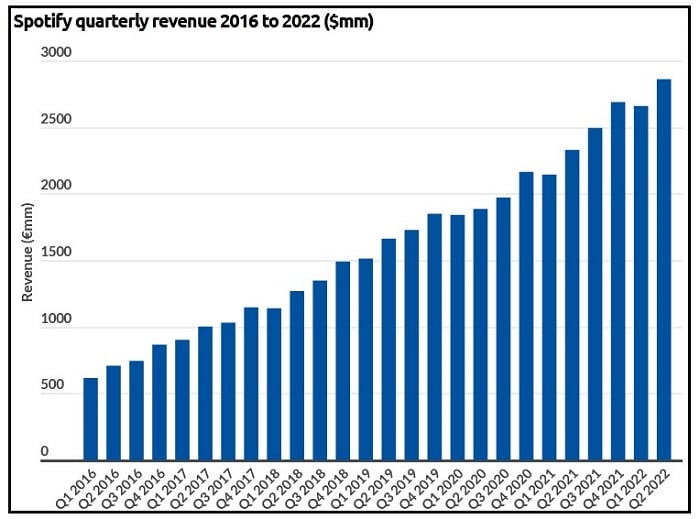Click the 'Q3 2020' x-axis label
700x519 pixels.
[x=490, y=489]
